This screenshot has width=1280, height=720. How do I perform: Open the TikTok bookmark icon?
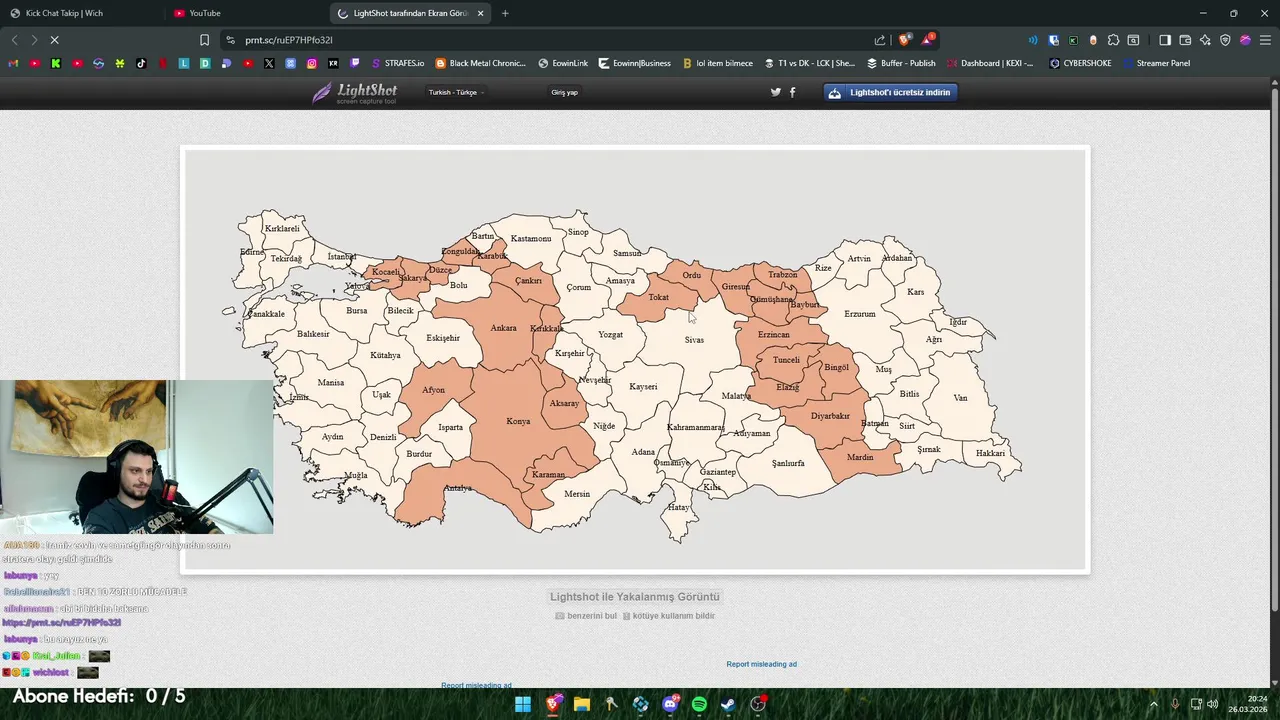coord(141,63)
